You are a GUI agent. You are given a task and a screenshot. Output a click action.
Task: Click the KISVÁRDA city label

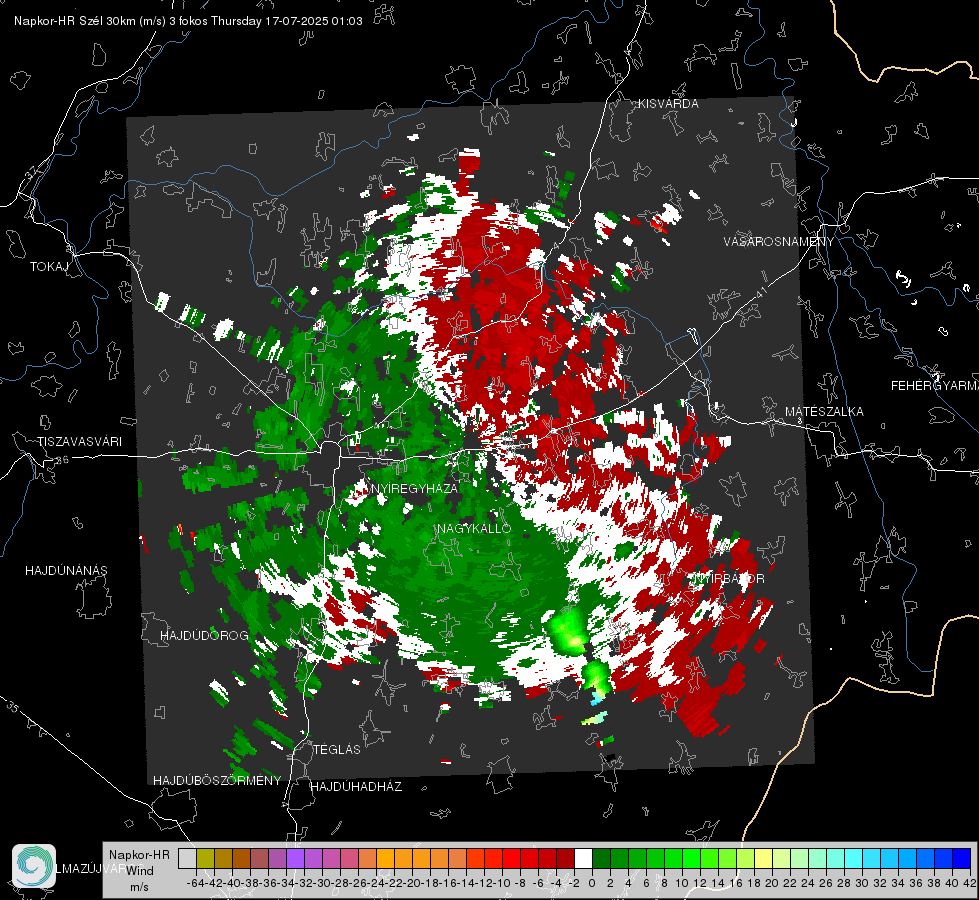[x=668, y=104]
